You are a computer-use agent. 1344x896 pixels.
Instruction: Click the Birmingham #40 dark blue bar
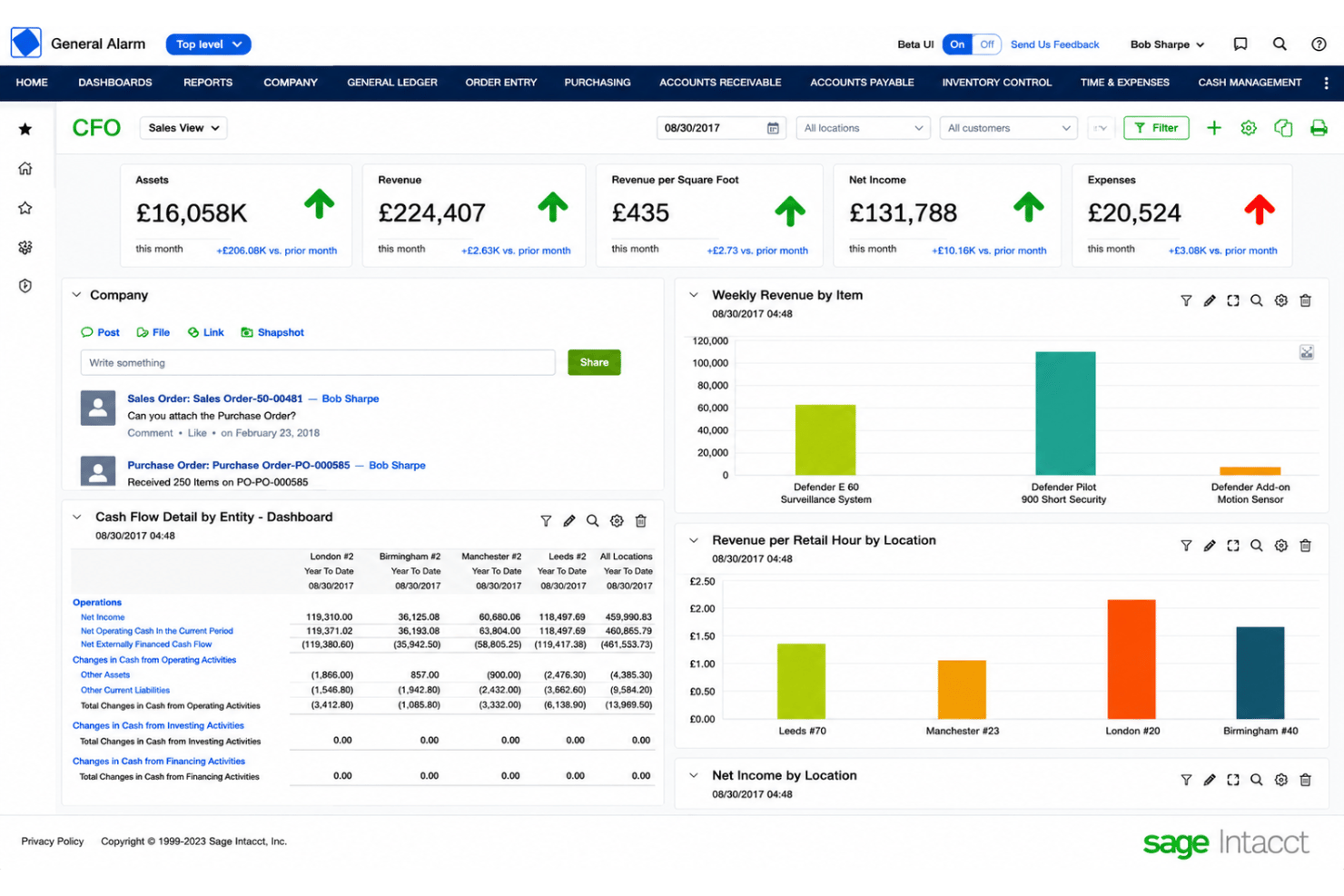click(1260, 673)
